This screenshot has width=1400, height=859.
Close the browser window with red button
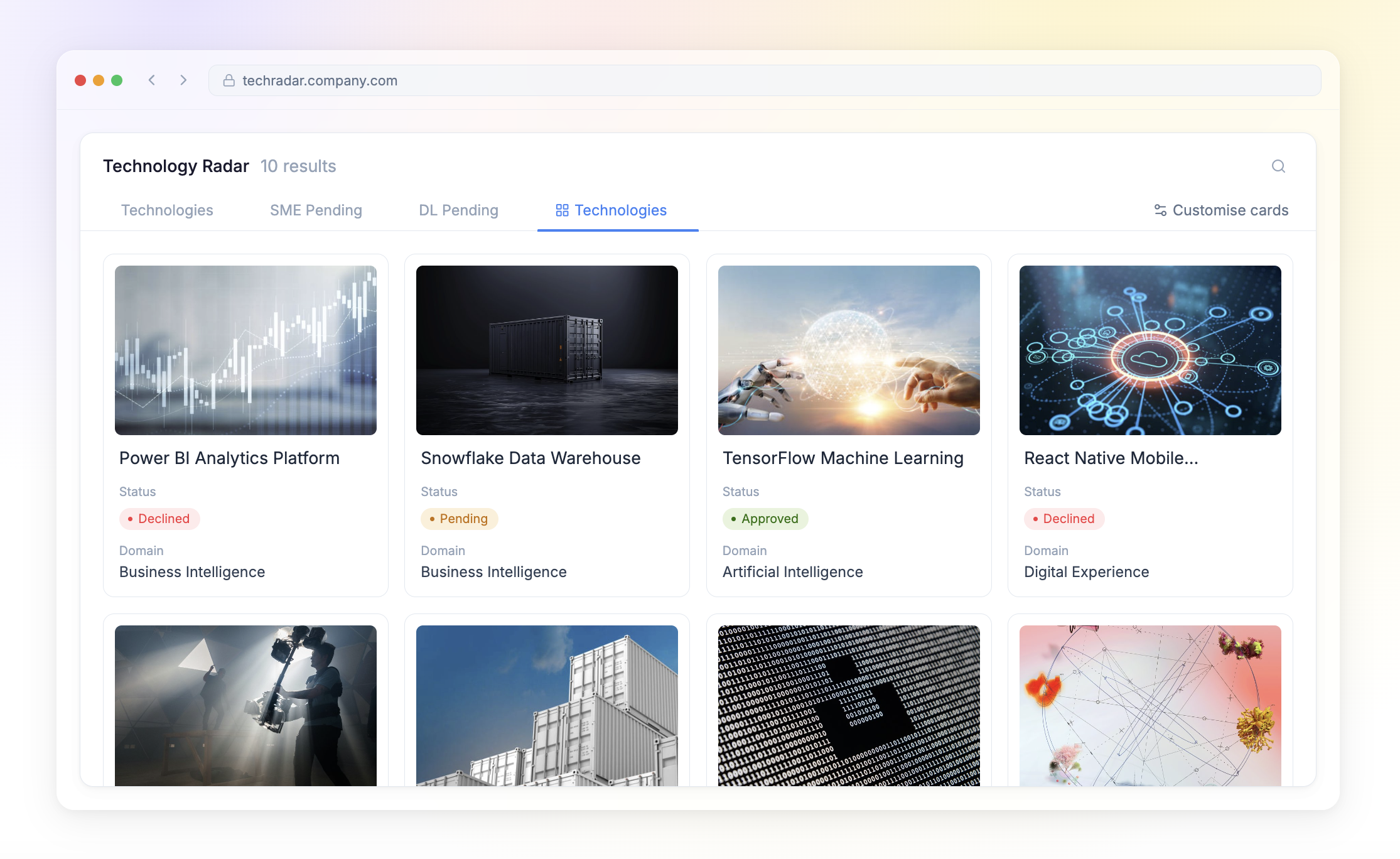click(80, 80)
